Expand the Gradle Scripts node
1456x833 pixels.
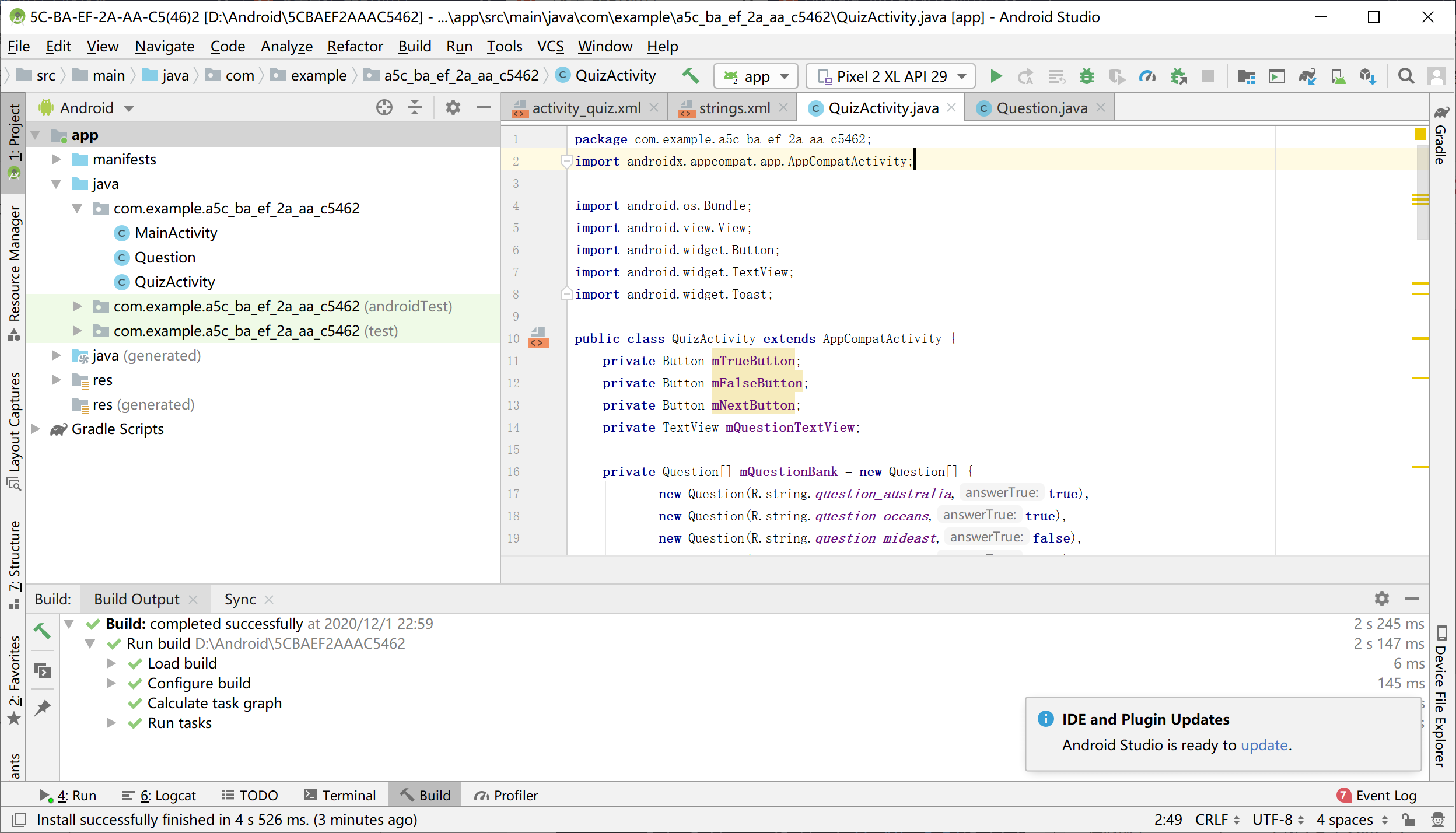tap(36, 429)
